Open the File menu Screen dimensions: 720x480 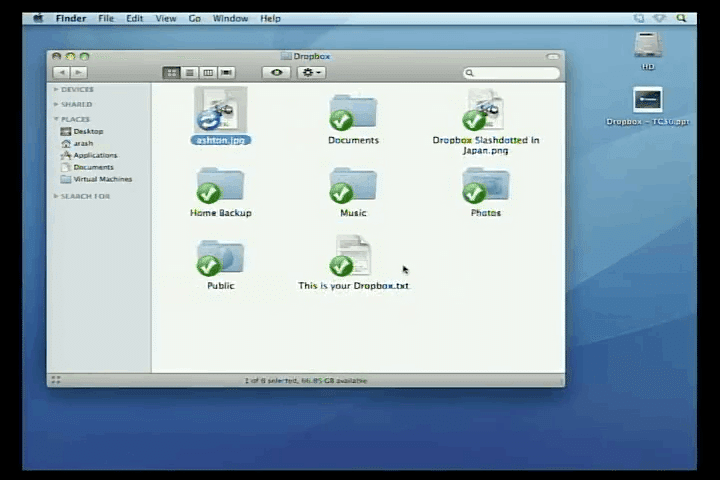pyautogui.click(x=106, y=18)
